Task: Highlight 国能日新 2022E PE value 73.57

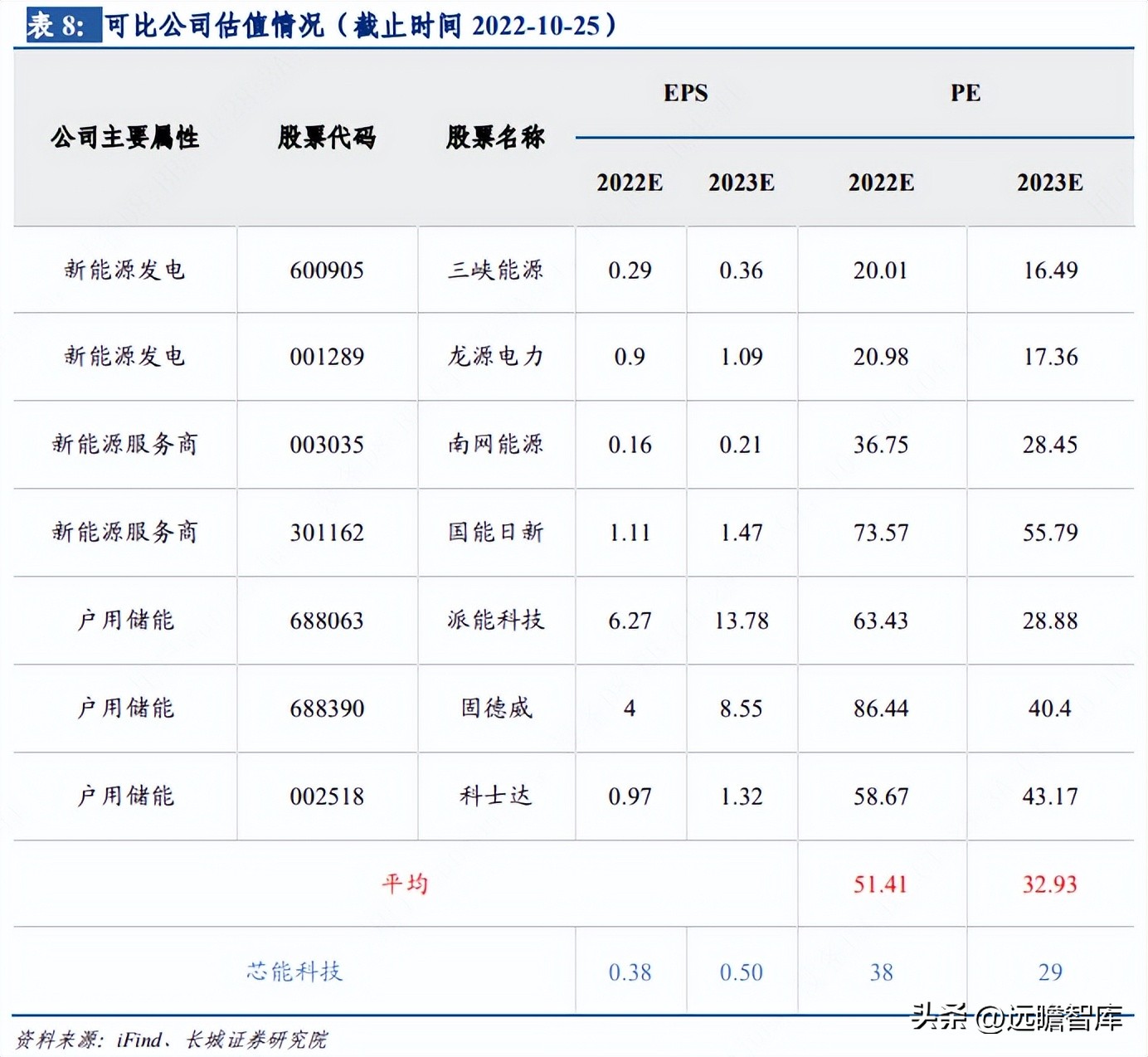Action: (x=881, y=533)
